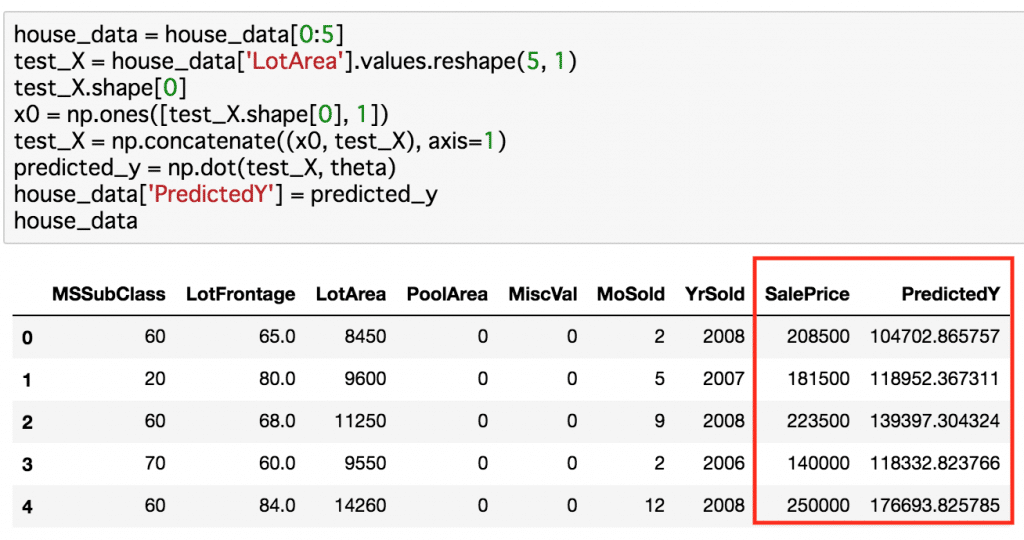Click the SalePrice value 223500

point(818,421)
